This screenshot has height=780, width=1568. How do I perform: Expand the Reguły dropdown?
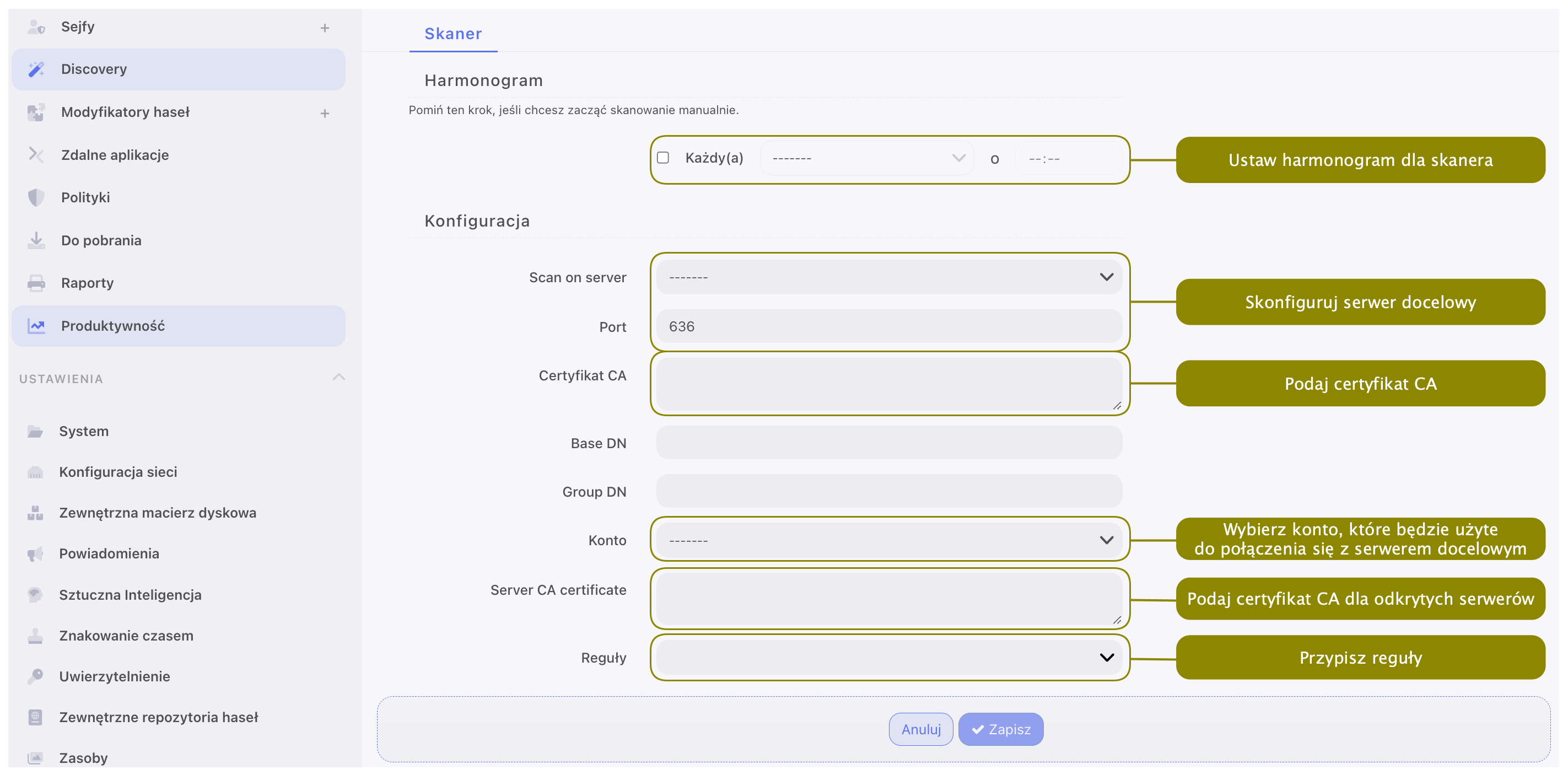pyautogui.click(x=888, y=658)
